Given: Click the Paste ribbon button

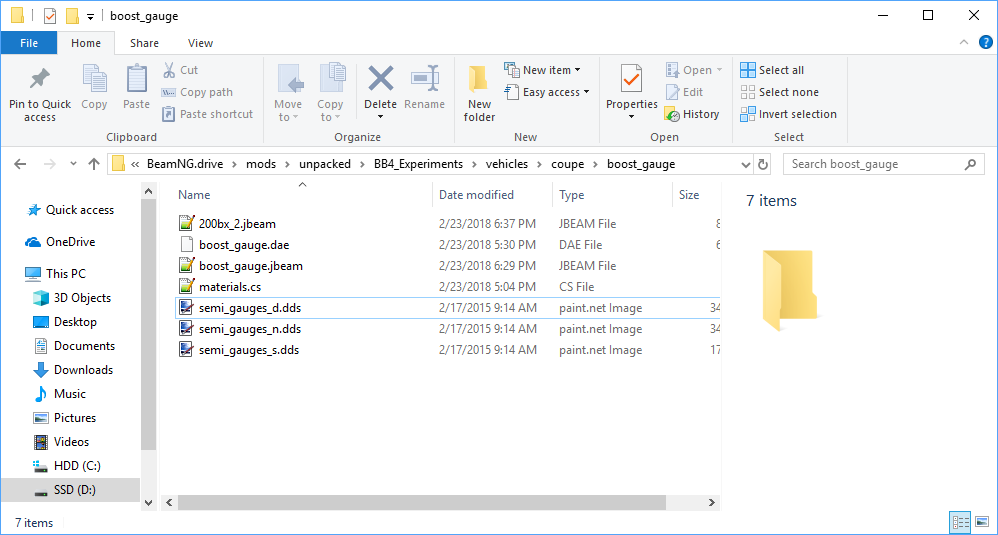Looking at the screenshot, I should [136, 88].
